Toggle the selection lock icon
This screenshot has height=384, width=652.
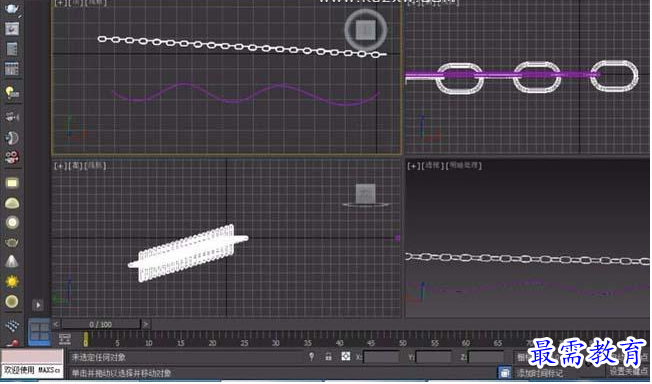(x=328, y=357)
